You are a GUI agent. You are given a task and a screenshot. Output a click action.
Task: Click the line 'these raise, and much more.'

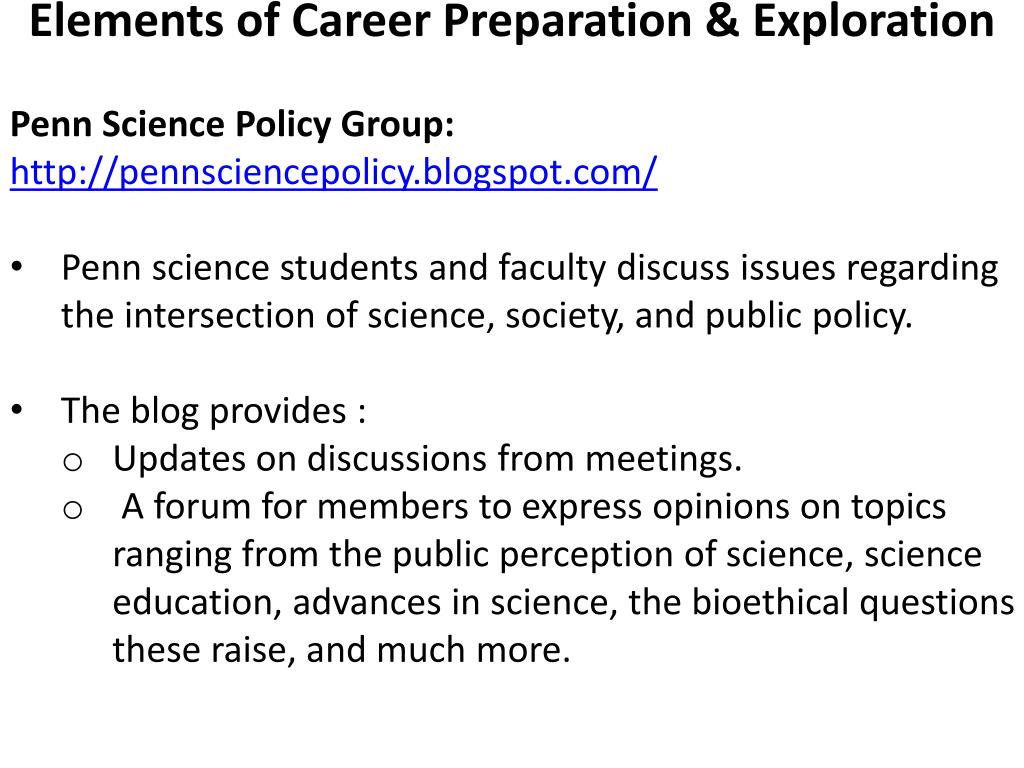(x=342, y=650)
